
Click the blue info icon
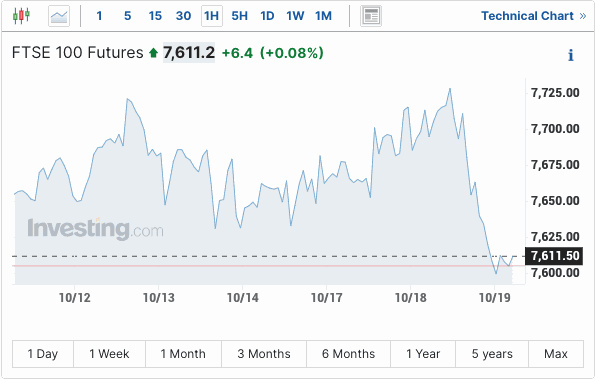pos(570,55)
